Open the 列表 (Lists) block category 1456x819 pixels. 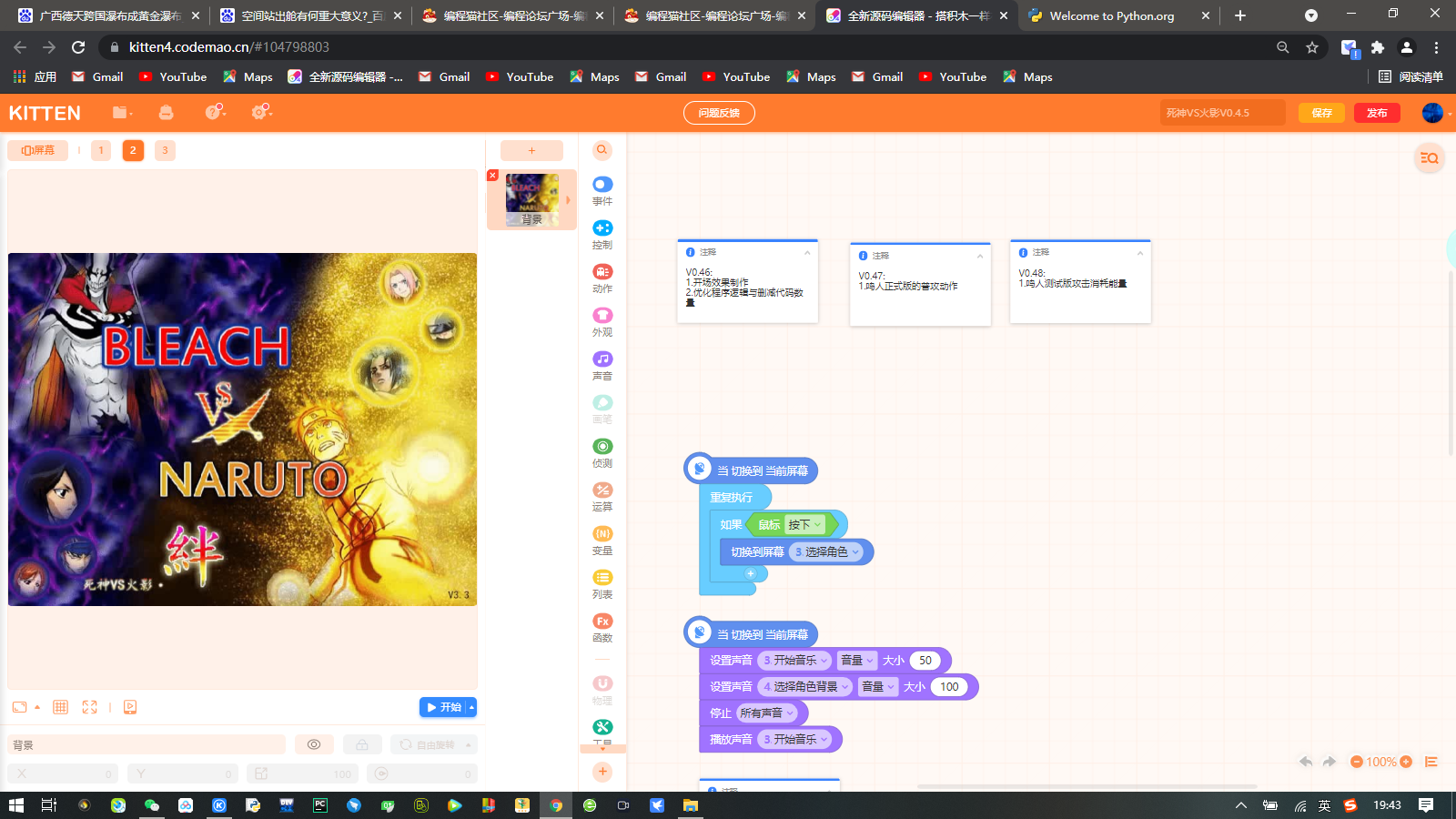602,583
